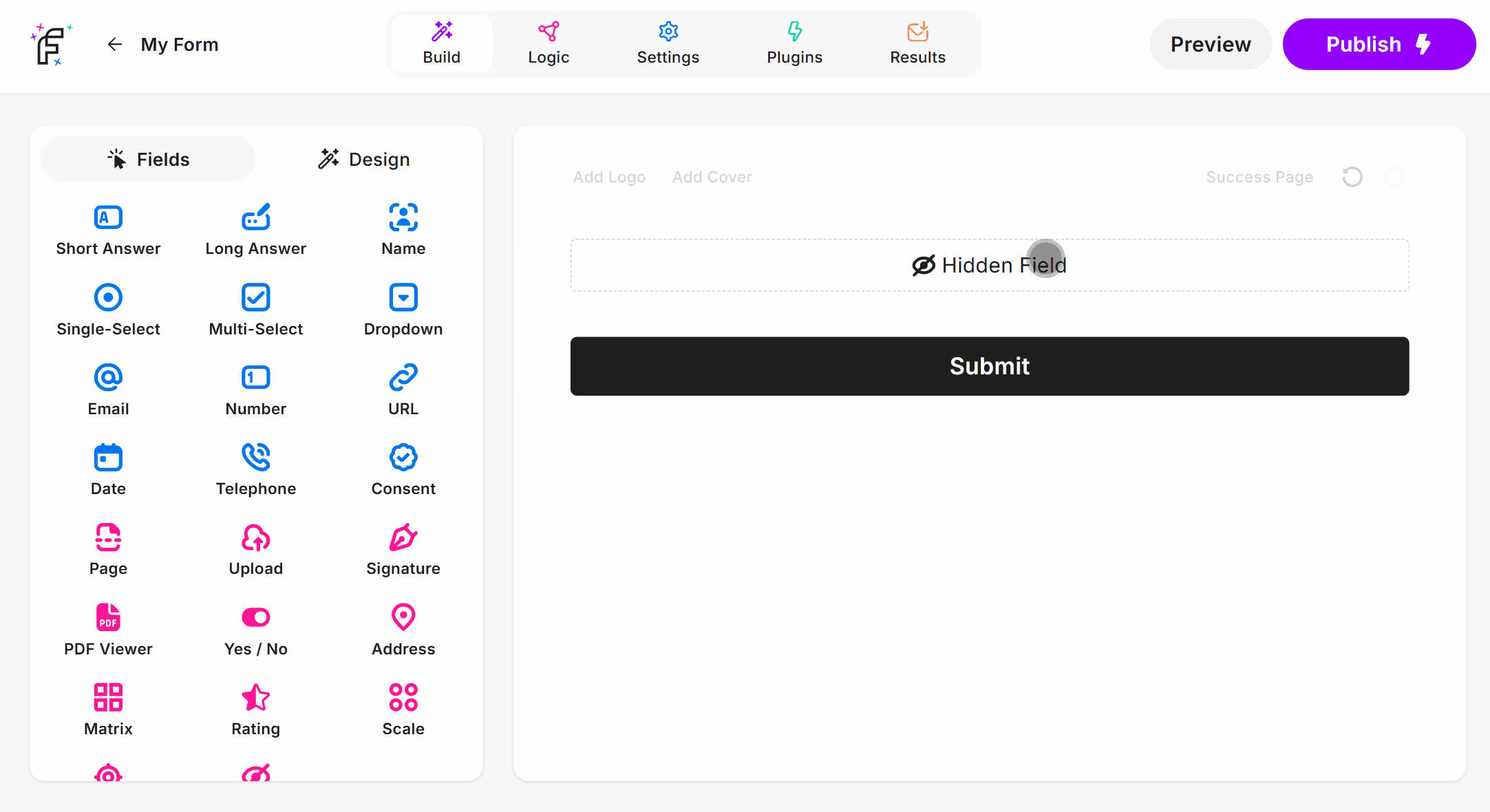View the Results tab
The height and width of the screenshot is (812, 1490).
click(918, 44)
